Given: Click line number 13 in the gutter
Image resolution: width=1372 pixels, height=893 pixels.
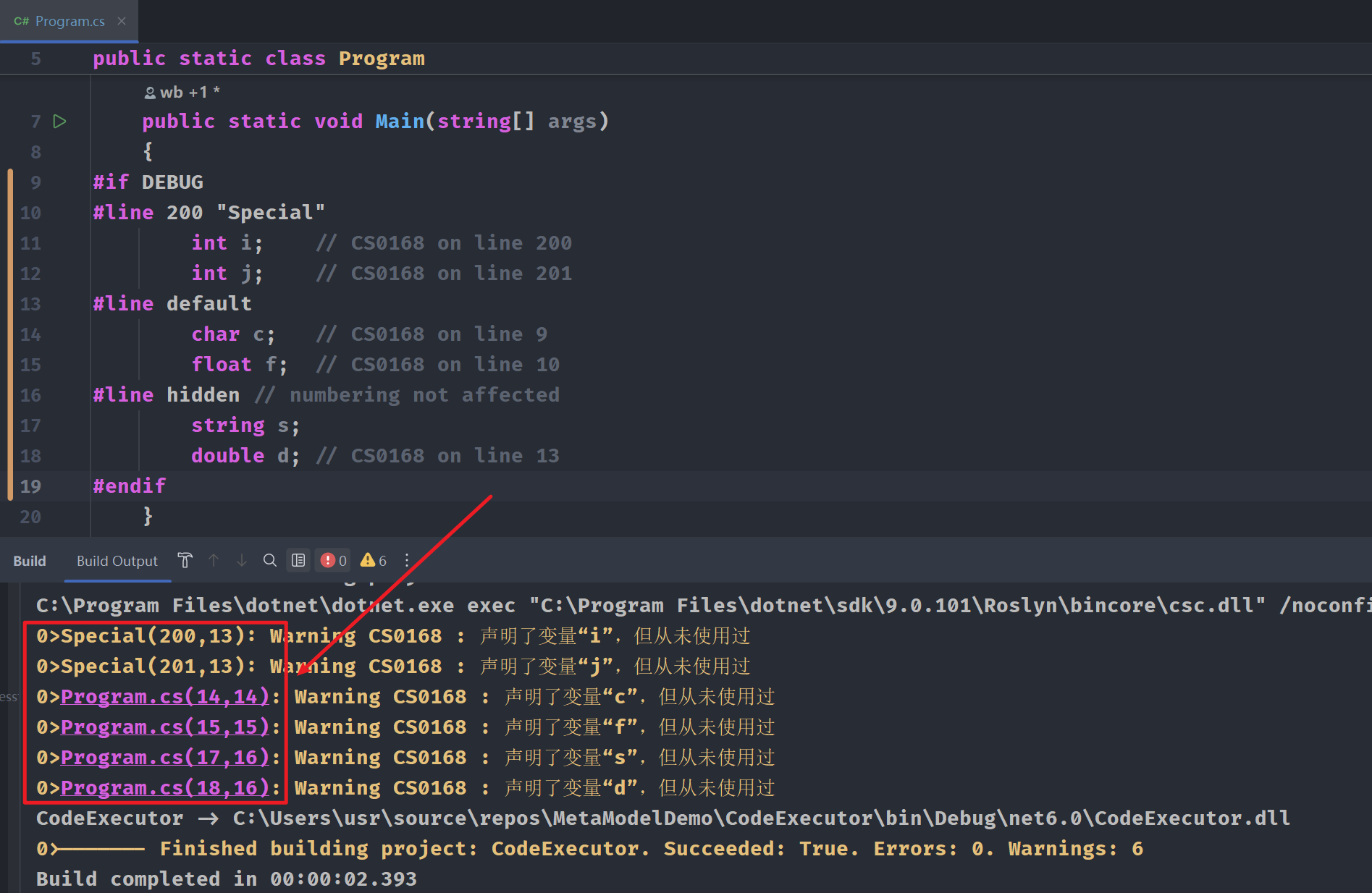Looking at the screenshot, I should pos(30,304).
